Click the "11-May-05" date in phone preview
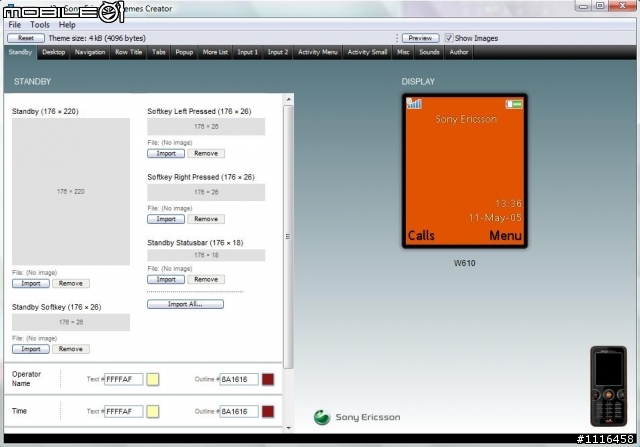 click(495, 218)
